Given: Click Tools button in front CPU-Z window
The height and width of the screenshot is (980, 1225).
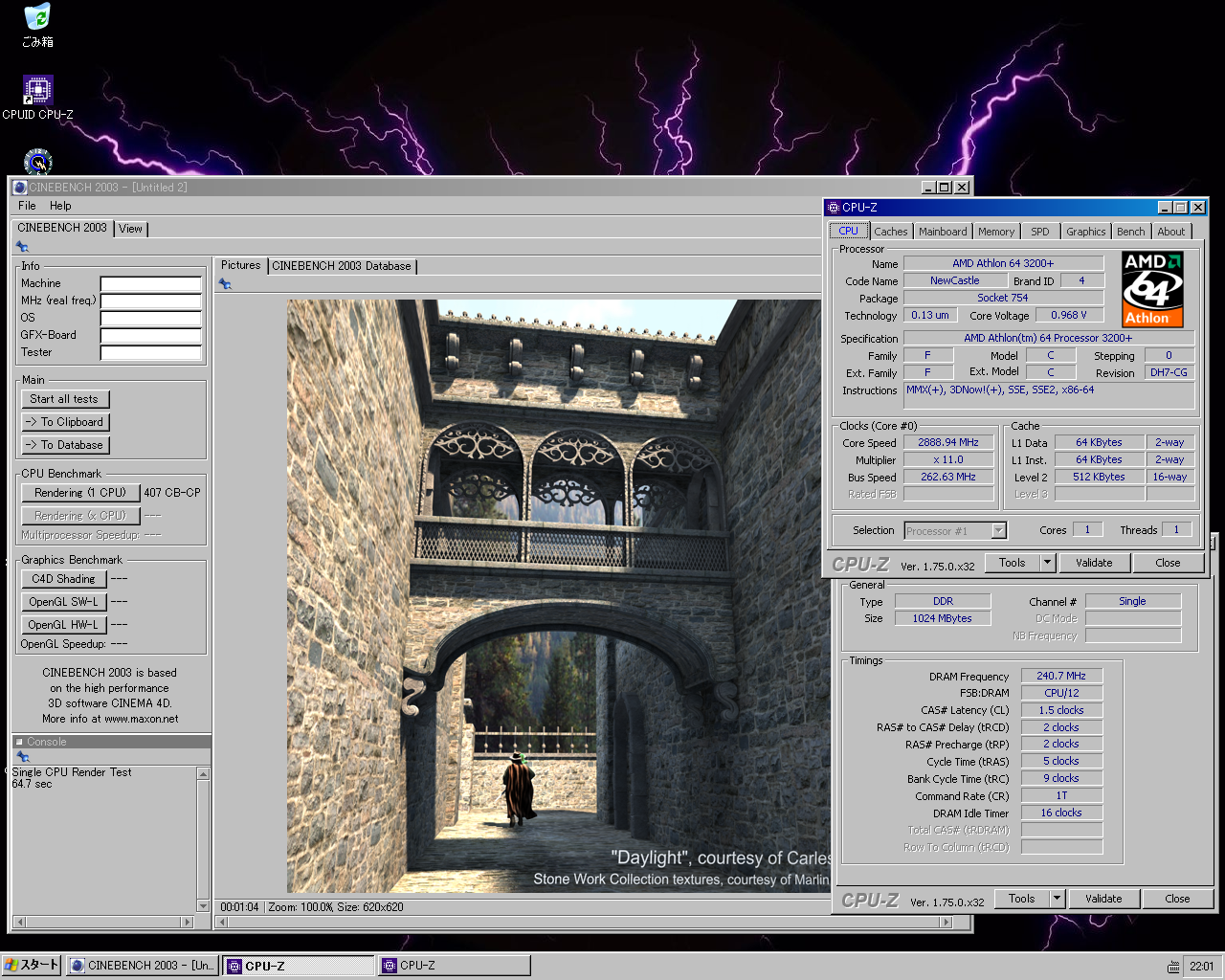Looking at the screenshot, I should [1013, 563].
